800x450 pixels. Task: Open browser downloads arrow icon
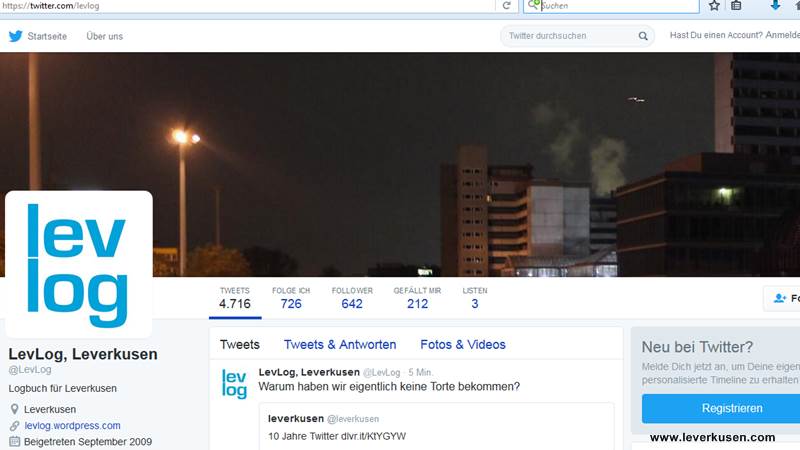tap(775, 5)
